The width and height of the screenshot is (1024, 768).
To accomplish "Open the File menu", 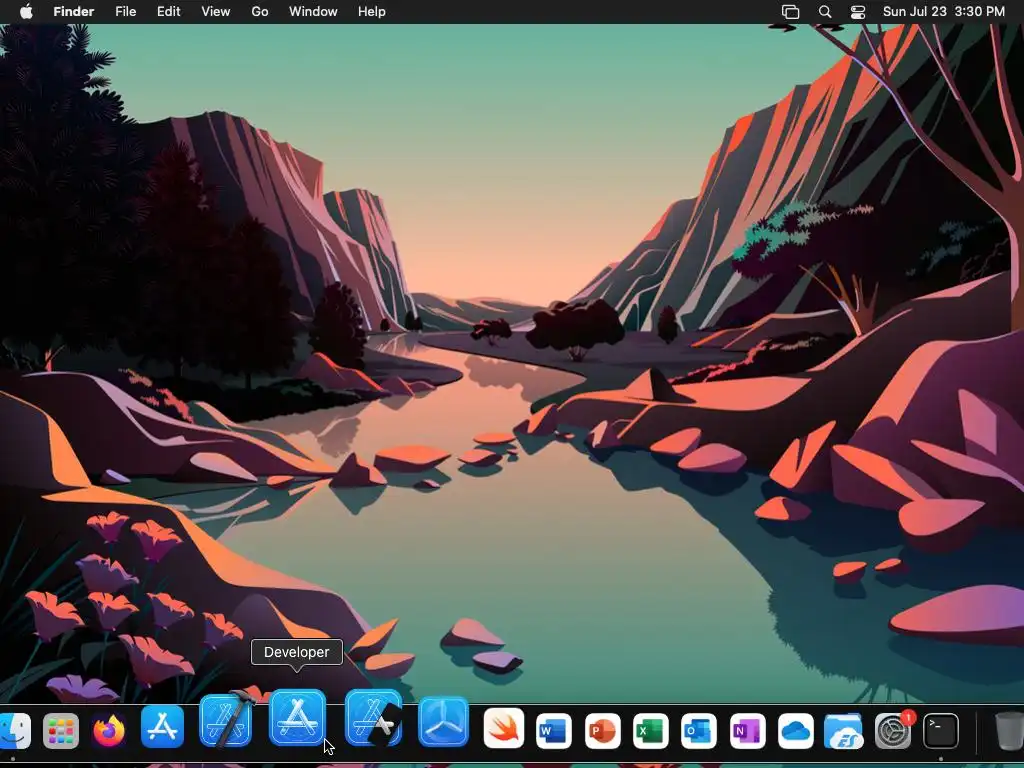I will 125,12.
